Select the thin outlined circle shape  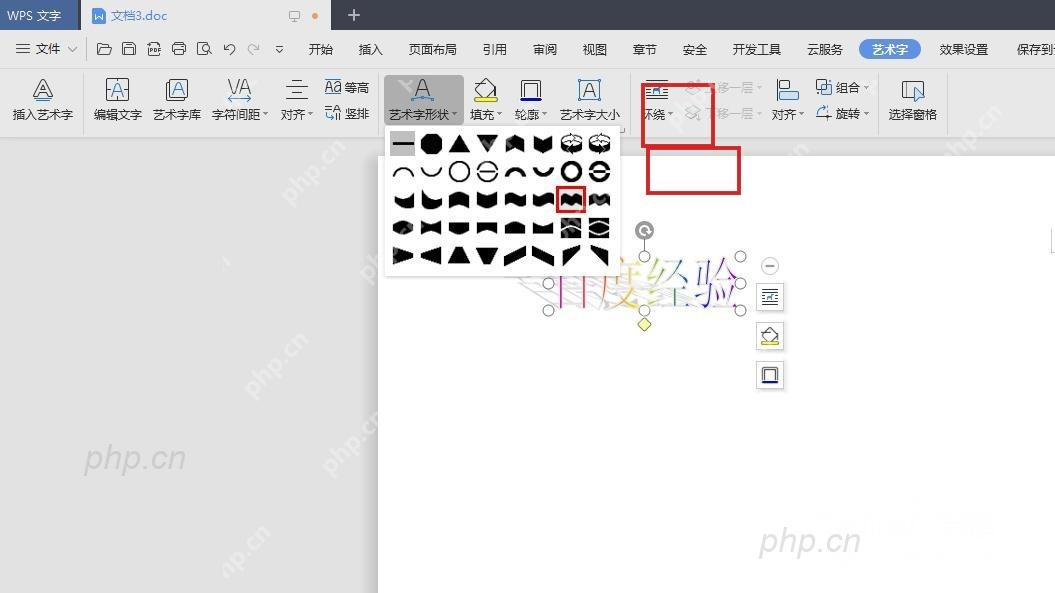pos(459,172)
